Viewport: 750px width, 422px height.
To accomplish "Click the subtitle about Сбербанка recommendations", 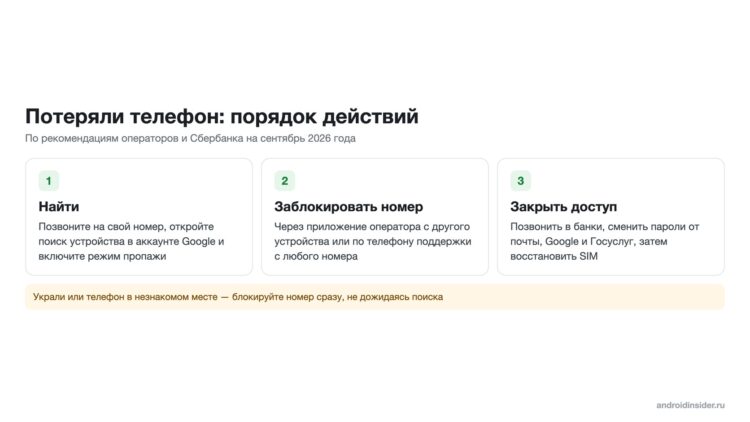I will pos(190,138).
